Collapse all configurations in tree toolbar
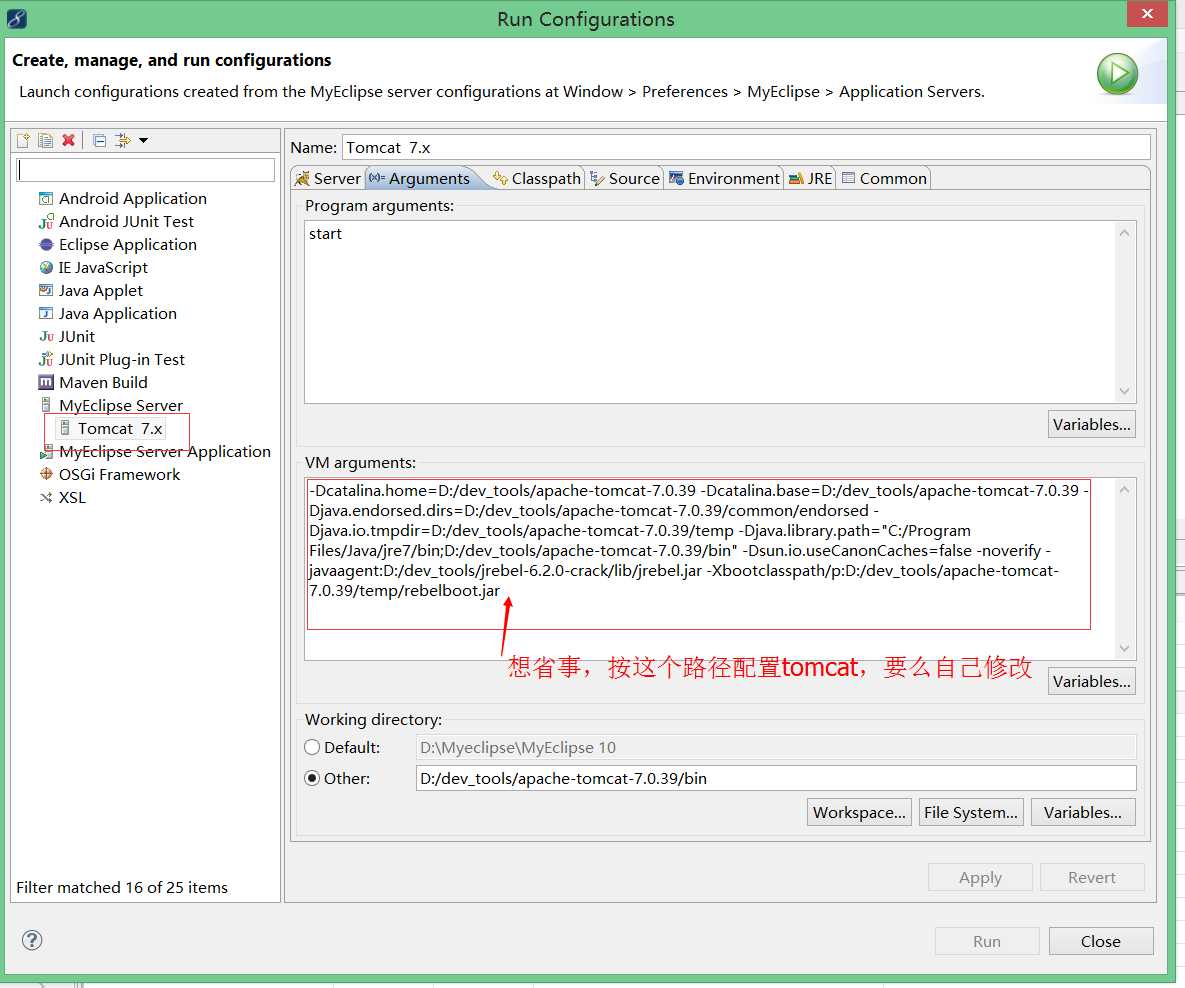The image size is (1185, 988). (99, 141)
